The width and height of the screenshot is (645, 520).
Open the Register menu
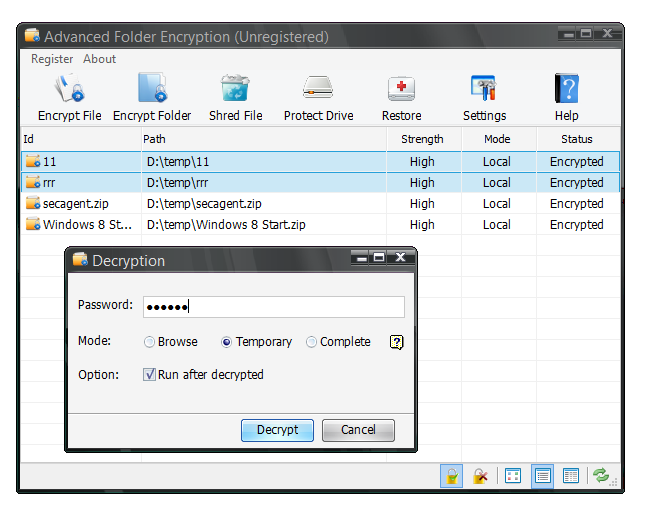[52, 59]
